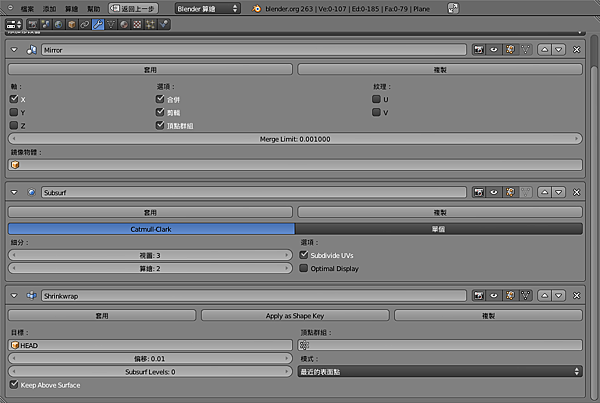Enable the Z axis checkbox in Mirror
Viewport: 600px width, 403px height.
14,125
